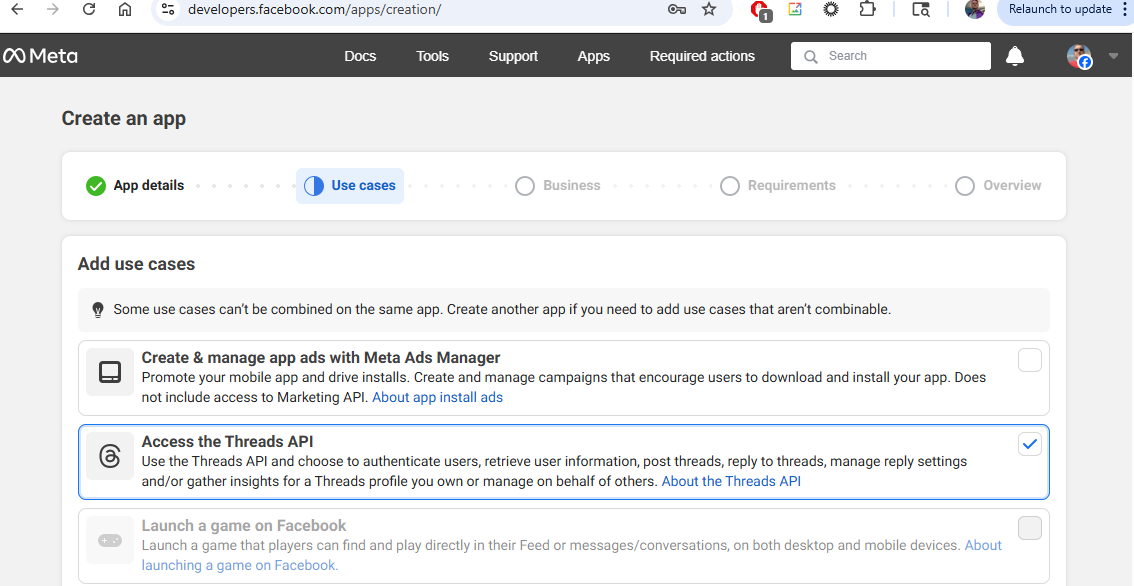Open the Extensions puzzle piece menu
This screenshot has height=586, width=1134.
pyautogui.click(x=867, y=9)
